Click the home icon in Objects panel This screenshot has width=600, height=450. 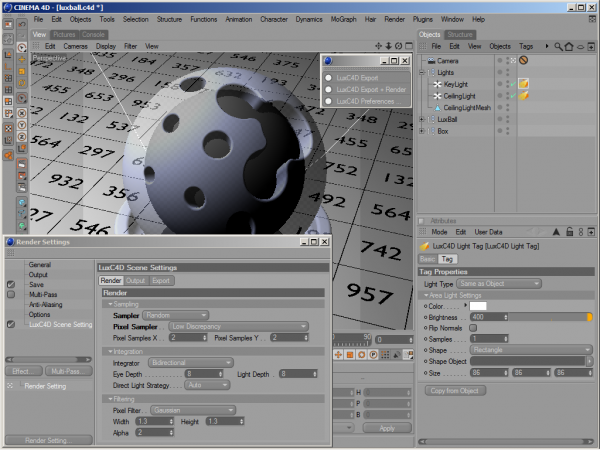568,46
